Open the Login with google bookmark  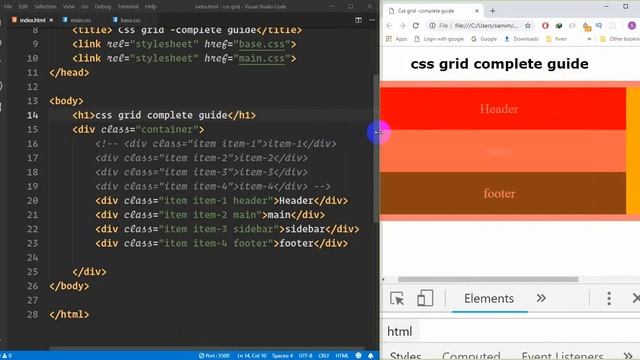(439, 39)
